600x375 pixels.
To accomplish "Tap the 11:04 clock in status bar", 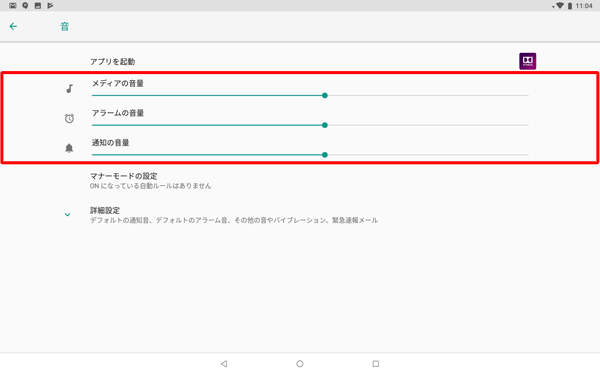I will pos(584,6).
